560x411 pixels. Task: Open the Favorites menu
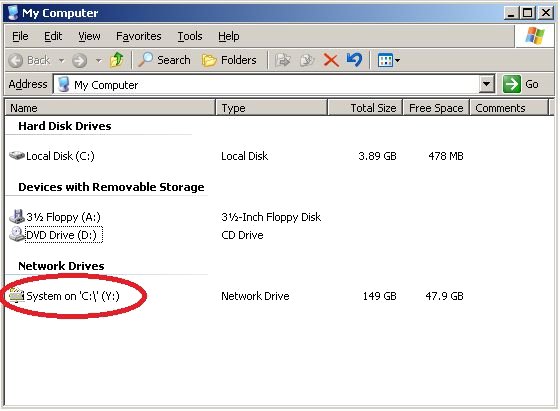tap(139, 36)
